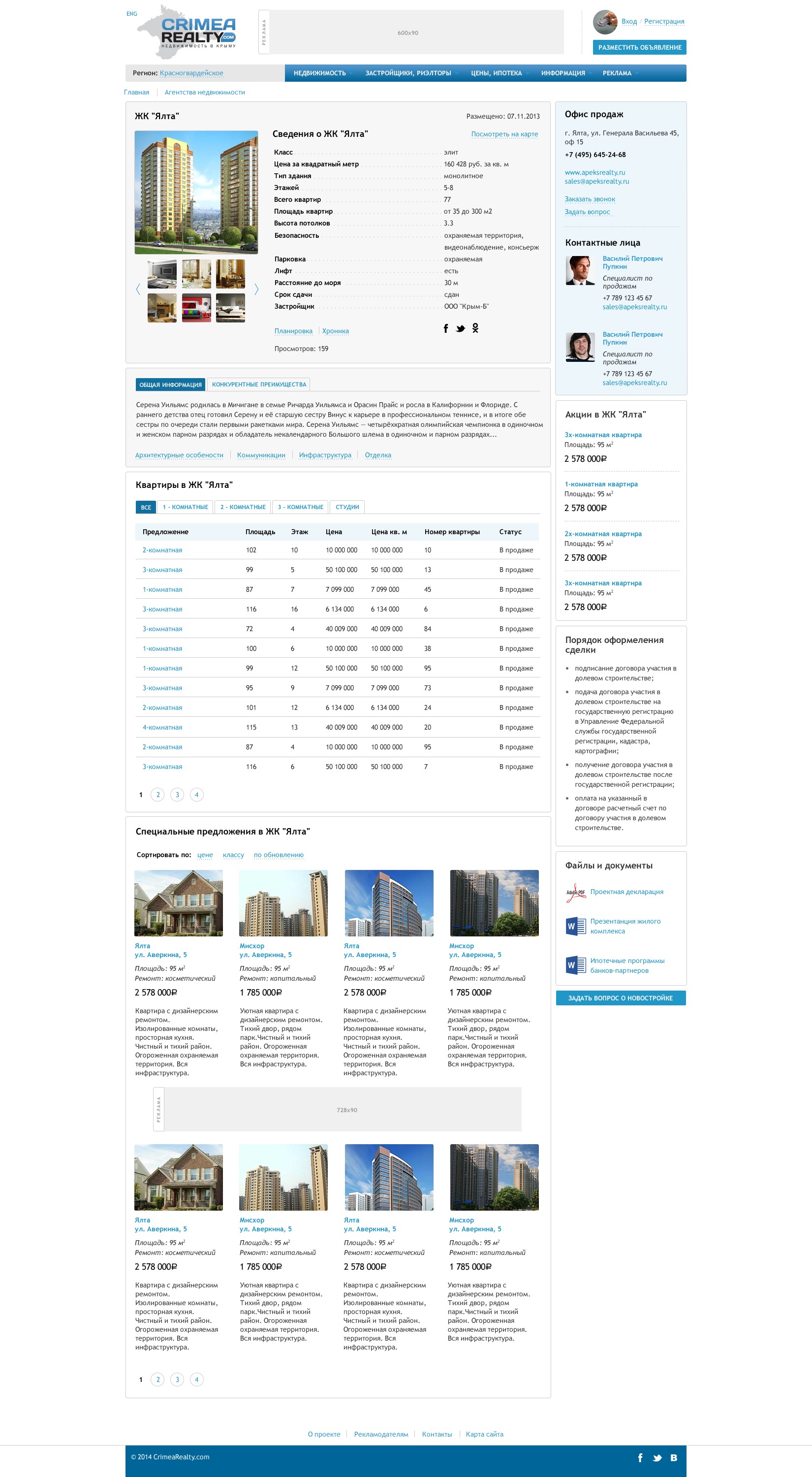
Task: Open the footer VK icon
Action: (674, 1457)
